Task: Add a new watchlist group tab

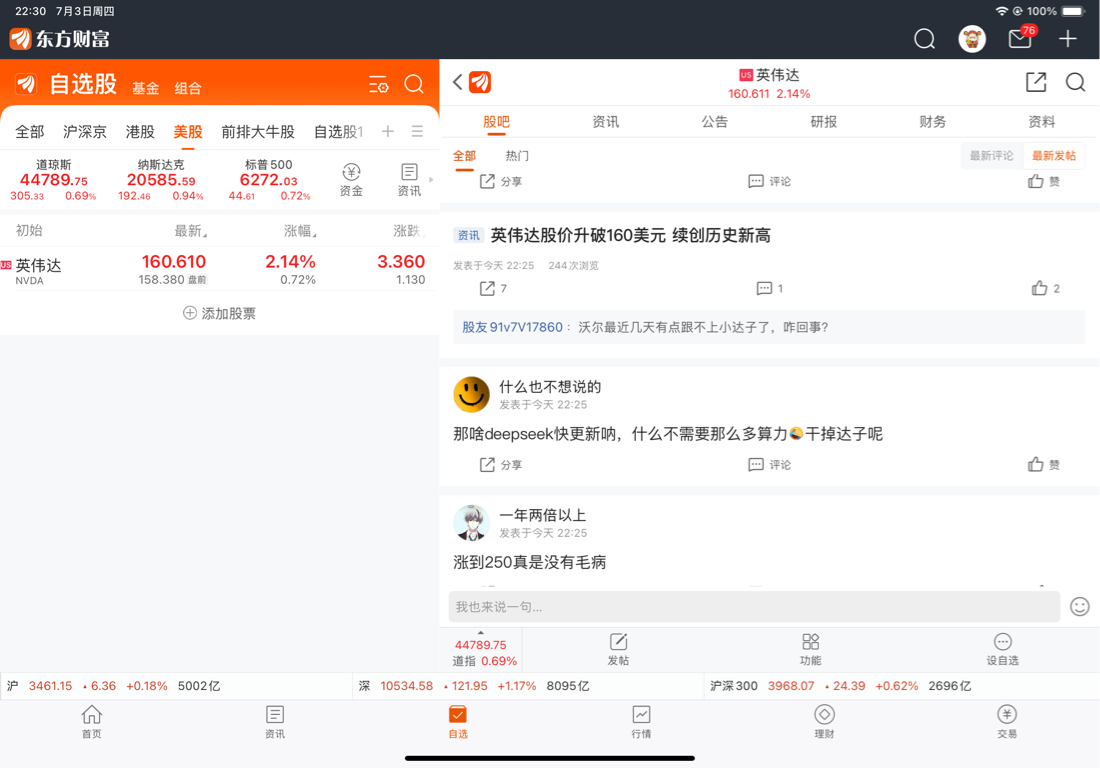Action: (387, 131)
